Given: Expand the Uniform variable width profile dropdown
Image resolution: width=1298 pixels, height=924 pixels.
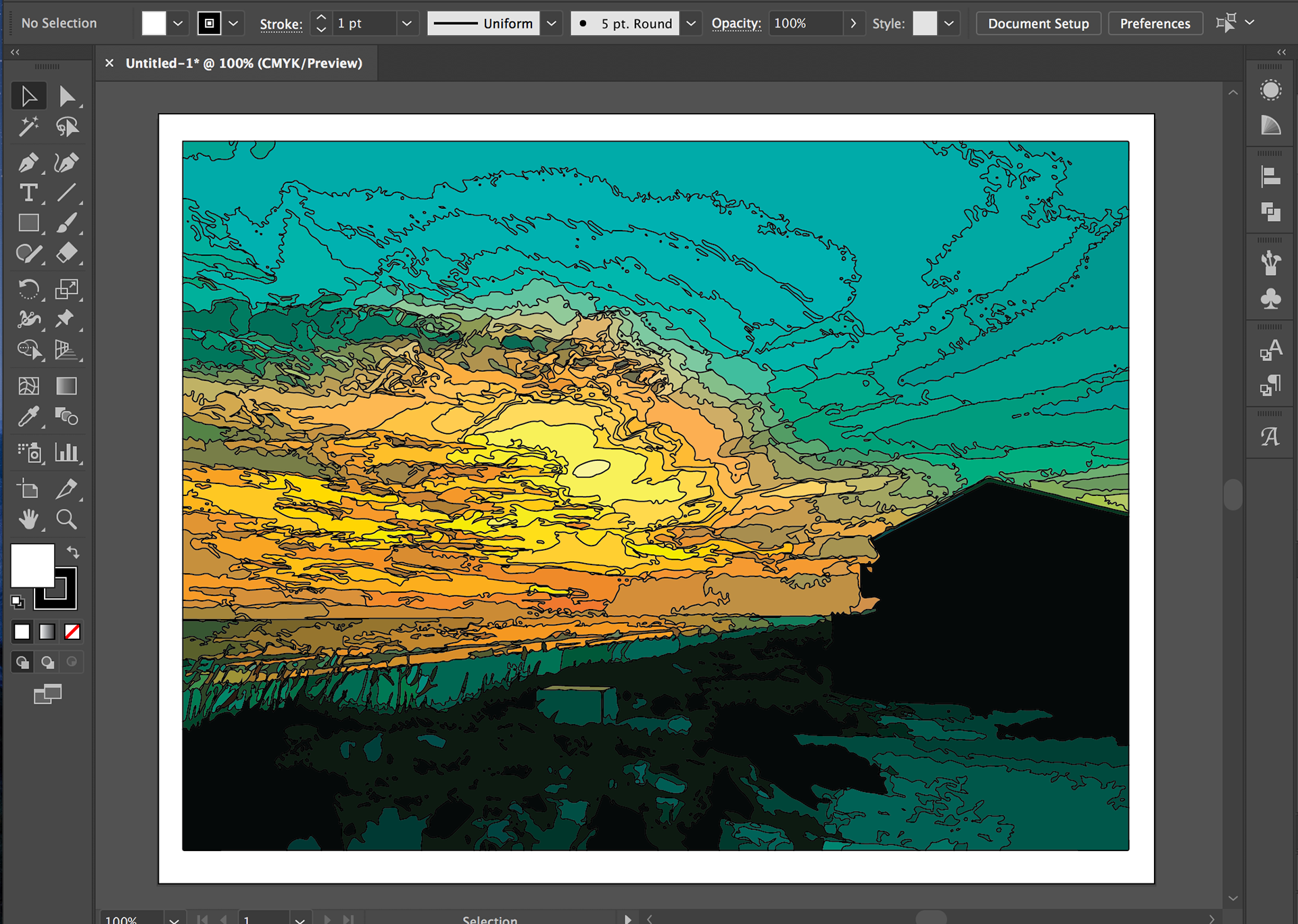Looking at the screenshot, I should (x=552, y=24).
